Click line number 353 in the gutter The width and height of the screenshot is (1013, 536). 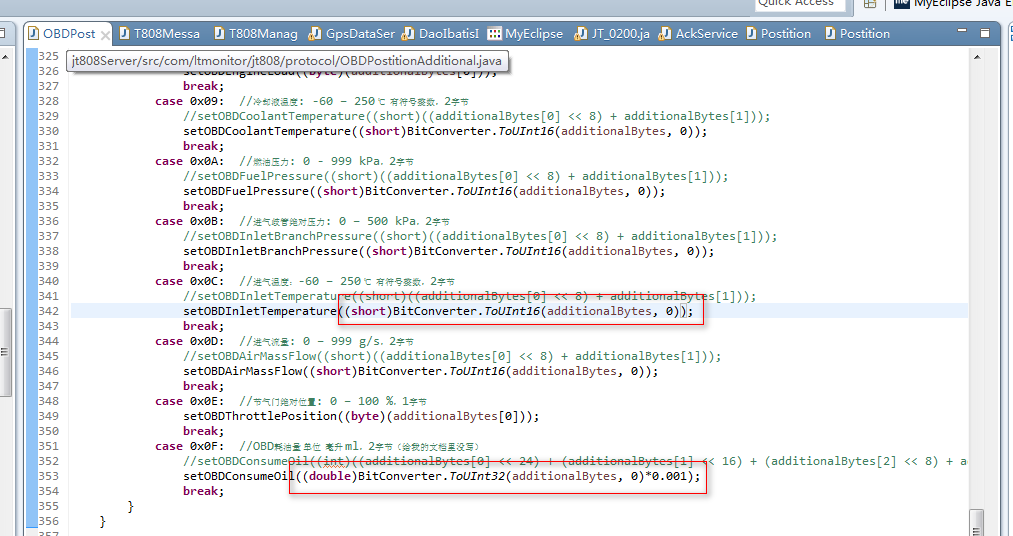48,476
